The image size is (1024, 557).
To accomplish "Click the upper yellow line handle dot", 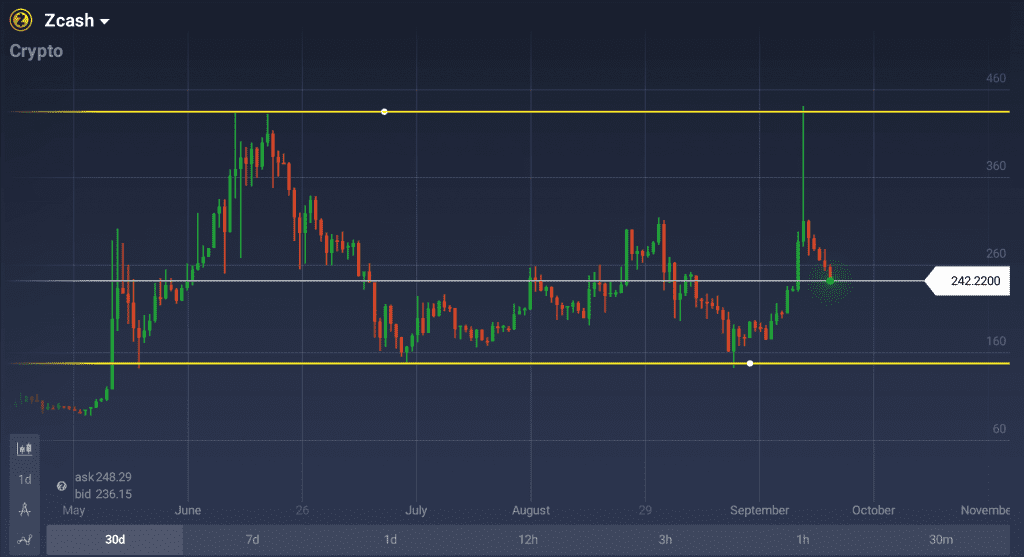I will 384,112.
